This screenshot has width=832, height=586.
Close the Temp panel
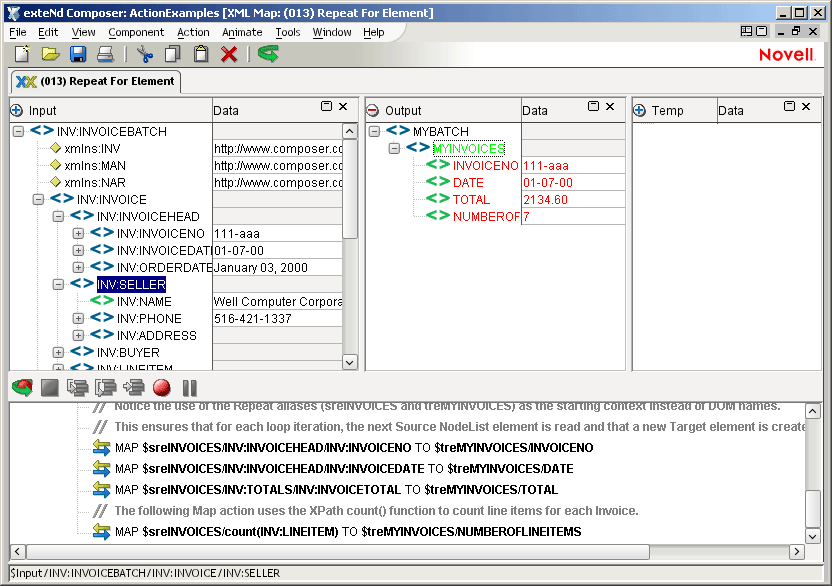[x=806, y=106]
